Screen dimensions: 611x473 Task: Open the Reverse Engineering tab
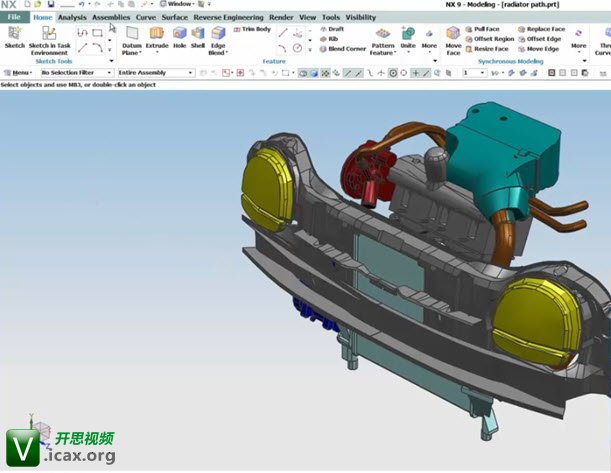[x=228, y=17]
